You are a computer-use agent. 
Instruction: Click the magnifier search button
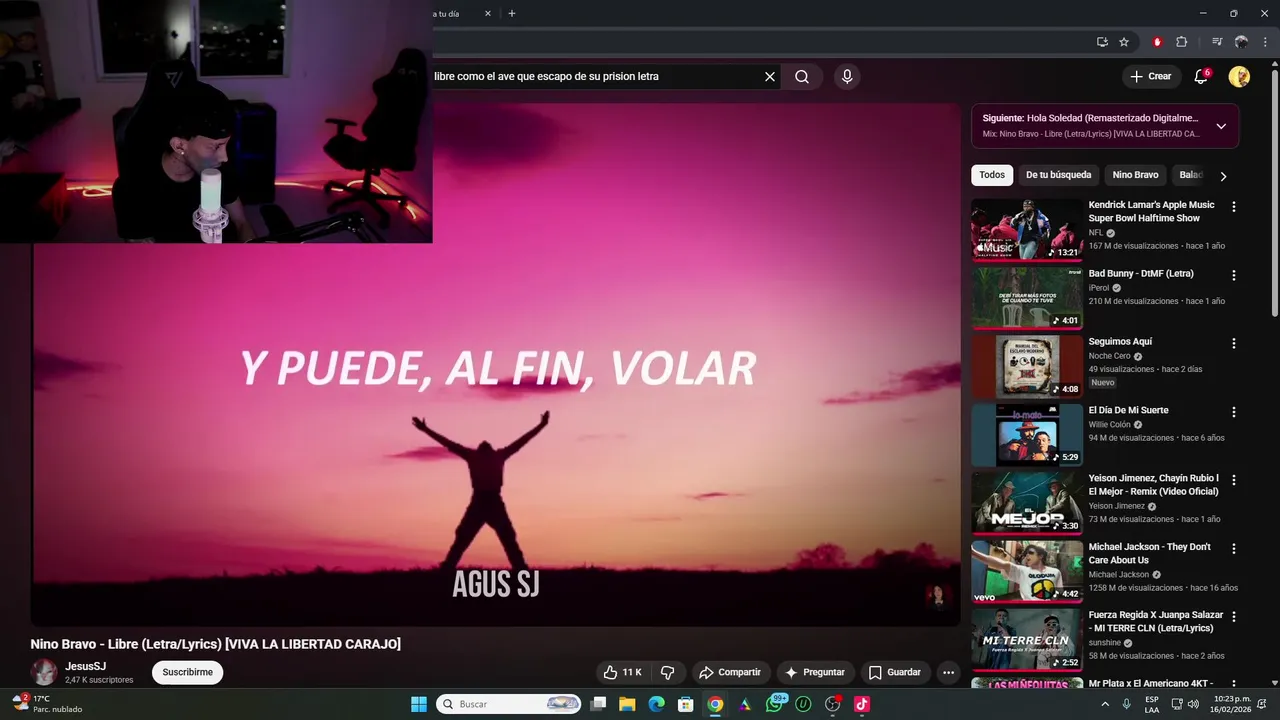[x=802, y=76]
